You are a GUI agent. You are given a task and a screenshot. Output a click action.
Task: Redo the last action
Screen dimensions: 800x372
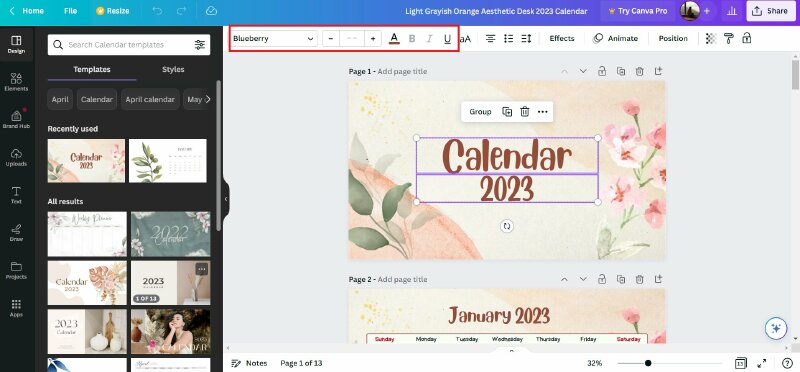(181, 11)
